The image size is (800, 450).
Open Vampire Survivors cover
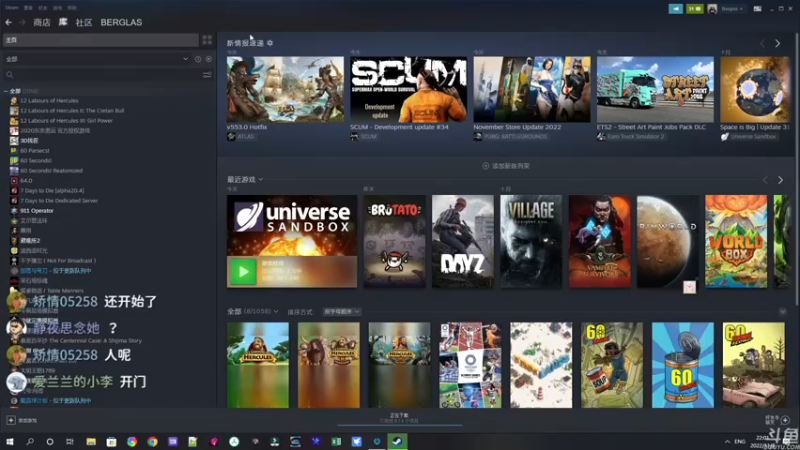[x=599, y=241]
